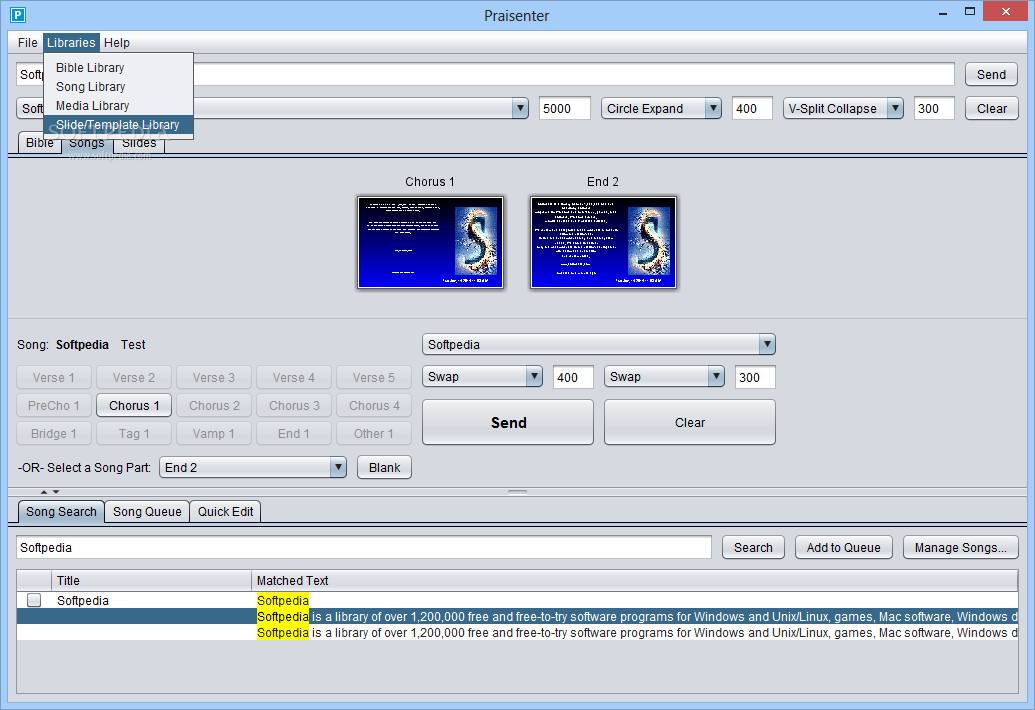Open the File menu
1035x710 pixels.
pyautogui.click(x=28, y=43)
